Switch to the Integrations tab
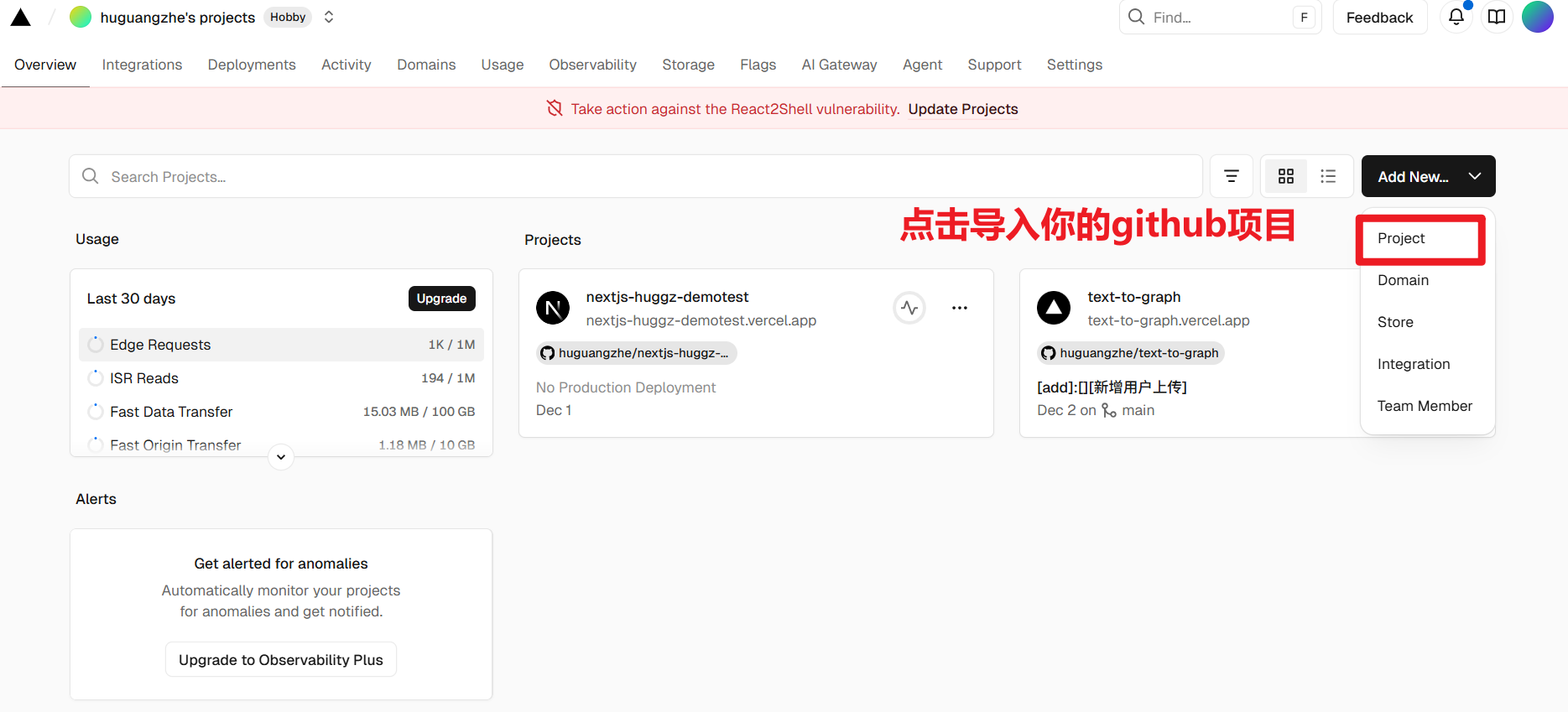The width and height of the screenshot is (1568, 712). point(142,65)
